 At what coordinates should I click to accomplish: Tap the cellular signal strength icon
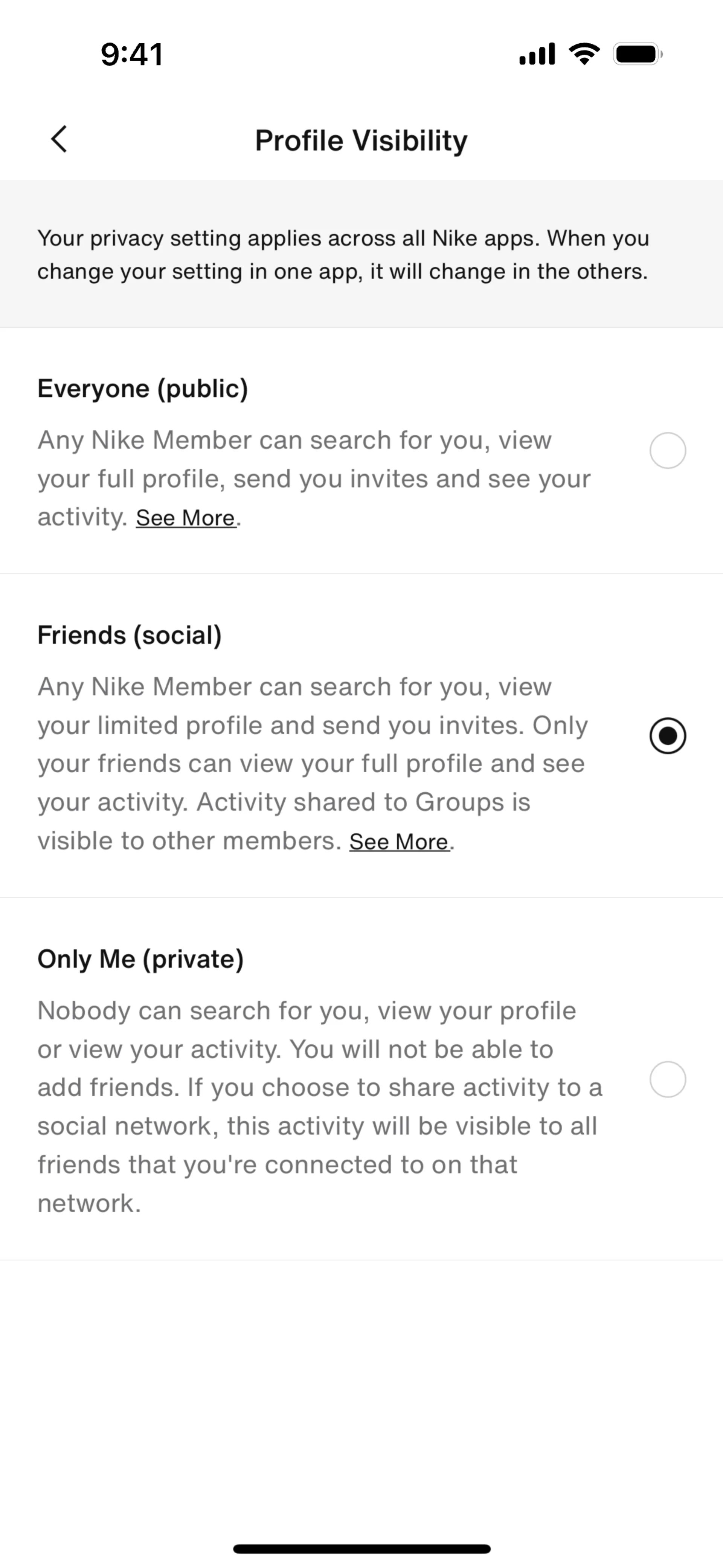537,54
